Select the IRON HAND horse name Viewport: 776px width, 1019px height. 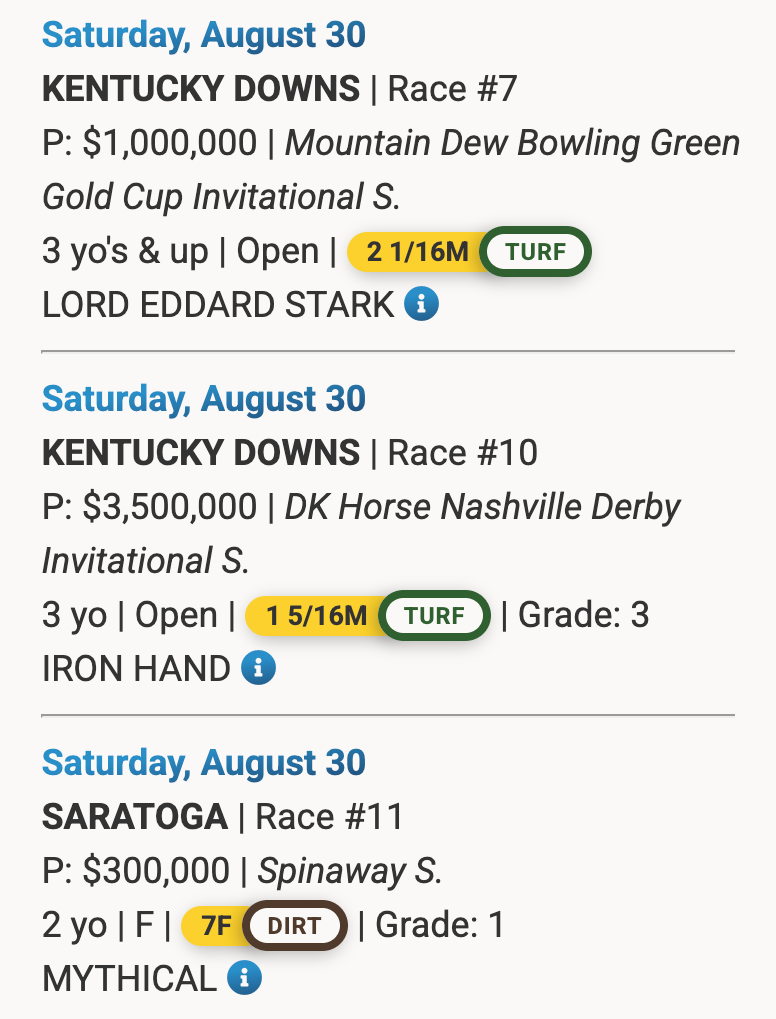(136, 668)
